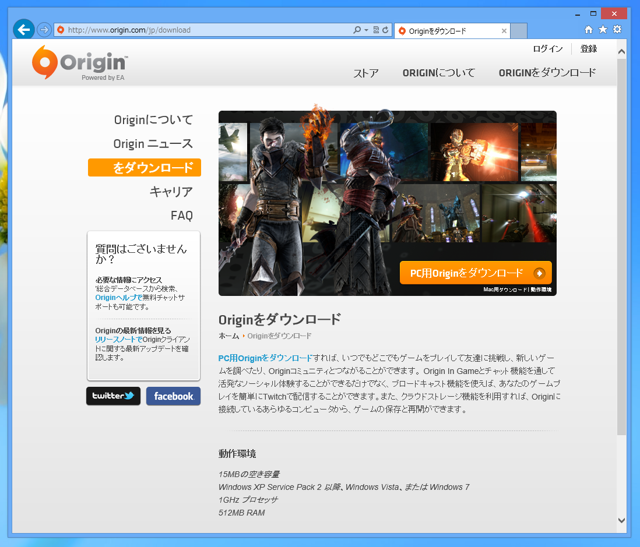Image resolution: width=640 pixels, height=547 pixels.
Task: Click the 1GHz プロセッサ requirement line
Action: [x=248, y=500]
